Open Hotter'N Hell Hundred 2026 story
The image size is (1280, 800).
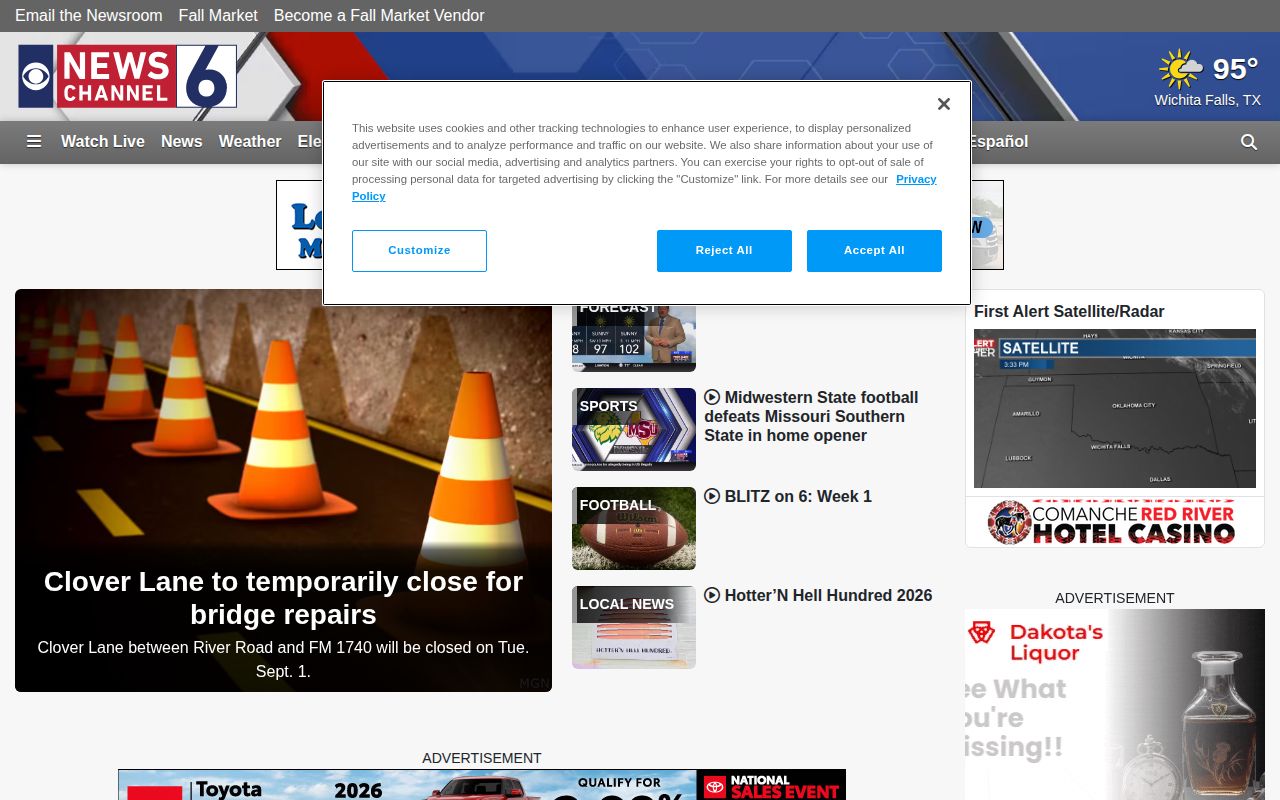828,595
